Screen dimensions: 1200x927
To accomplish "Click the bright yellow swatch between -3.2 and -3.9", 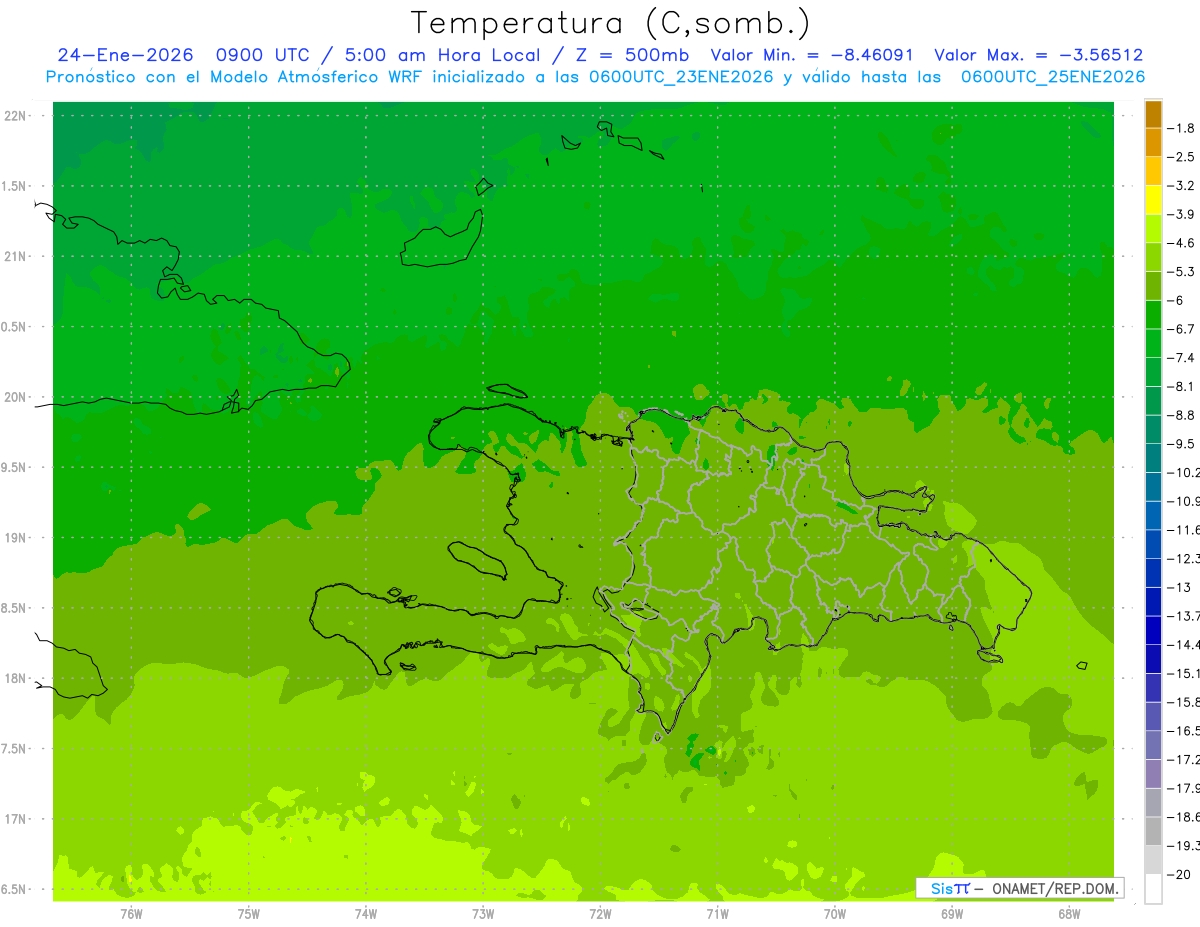I will pos(1153,200).
